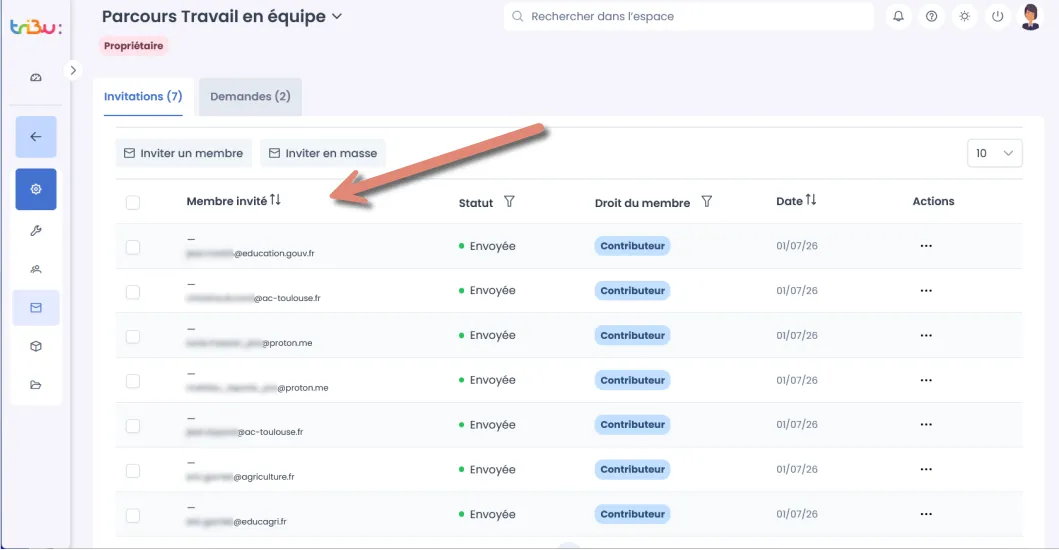
Task: Filter the Statut column
Action: click(x=509, y=201)
